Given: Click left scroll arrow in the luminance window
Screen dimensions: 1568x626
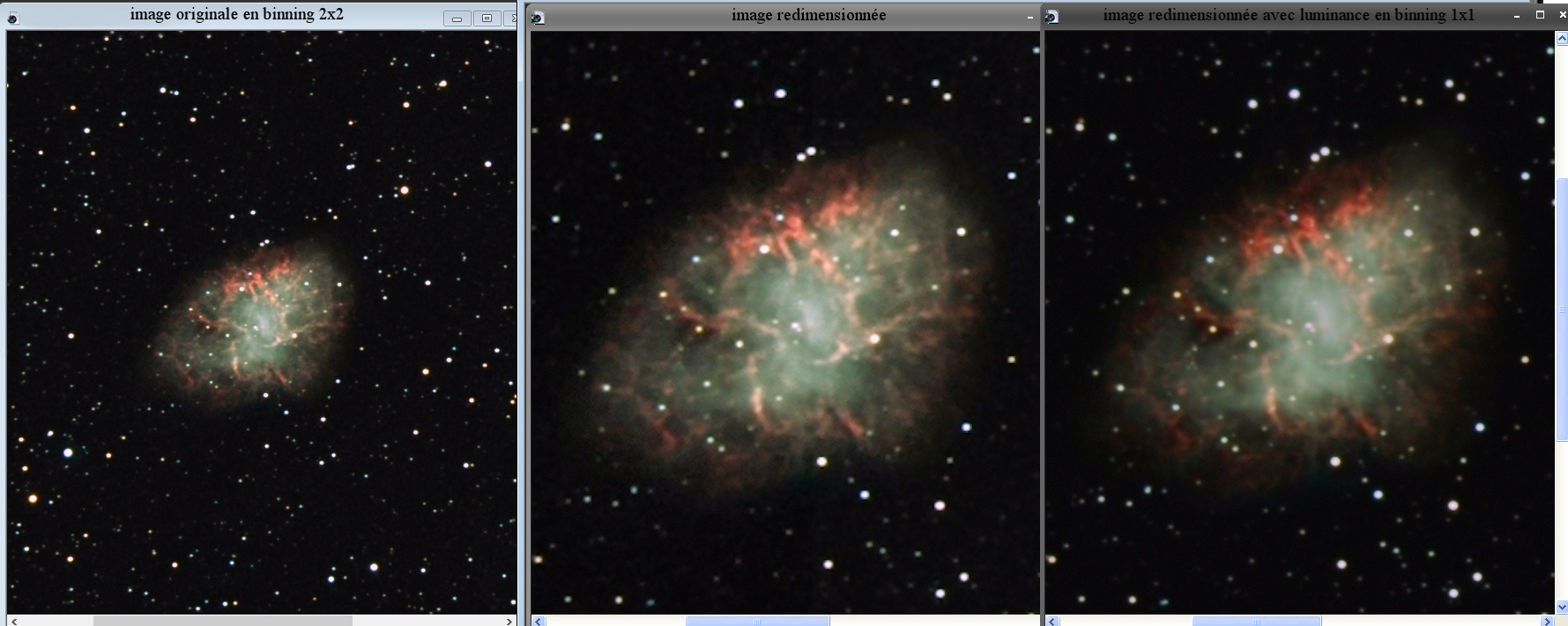Looking at the screenshot, I should tap(1052, 621).
